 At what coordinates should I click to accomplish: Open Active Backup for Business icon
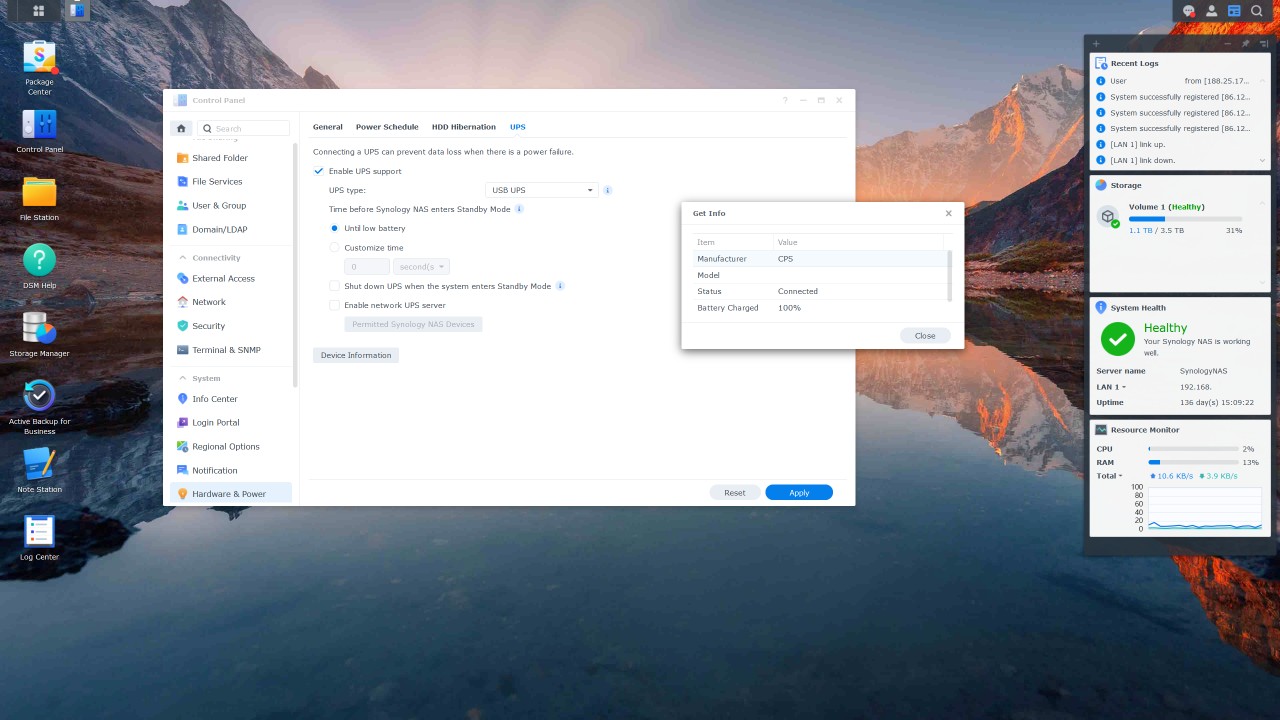(39, 396)
